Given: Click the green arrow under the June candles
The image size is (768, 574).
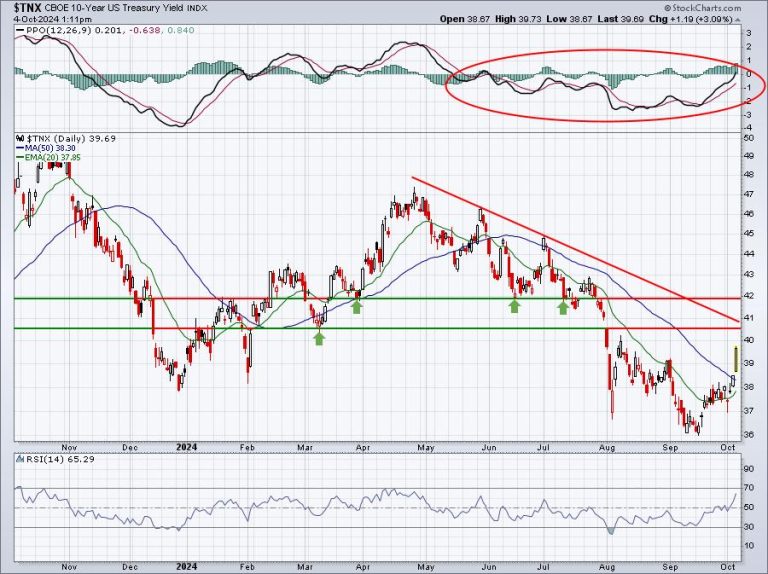Looking at the screenshot, I should [x=514, y=306].
